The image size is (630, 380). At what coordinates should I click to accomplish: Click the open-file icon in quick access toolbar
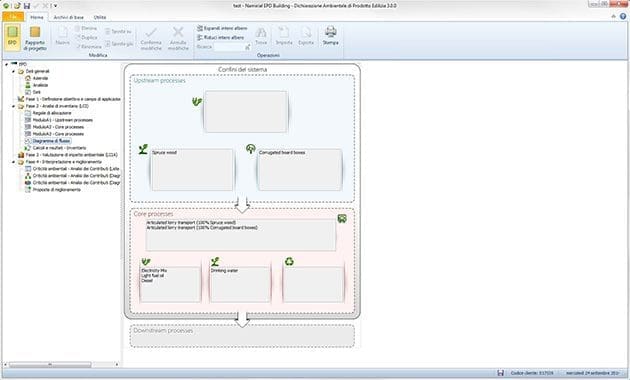[x=17, y=6]
